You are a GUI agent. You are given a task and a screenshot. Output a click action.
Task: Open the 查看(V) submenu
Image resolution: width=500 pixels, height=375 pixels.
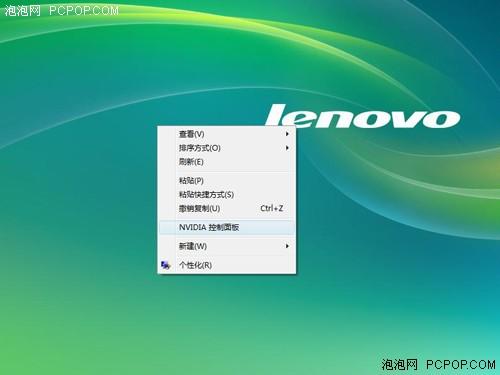[x=226, y=134]
